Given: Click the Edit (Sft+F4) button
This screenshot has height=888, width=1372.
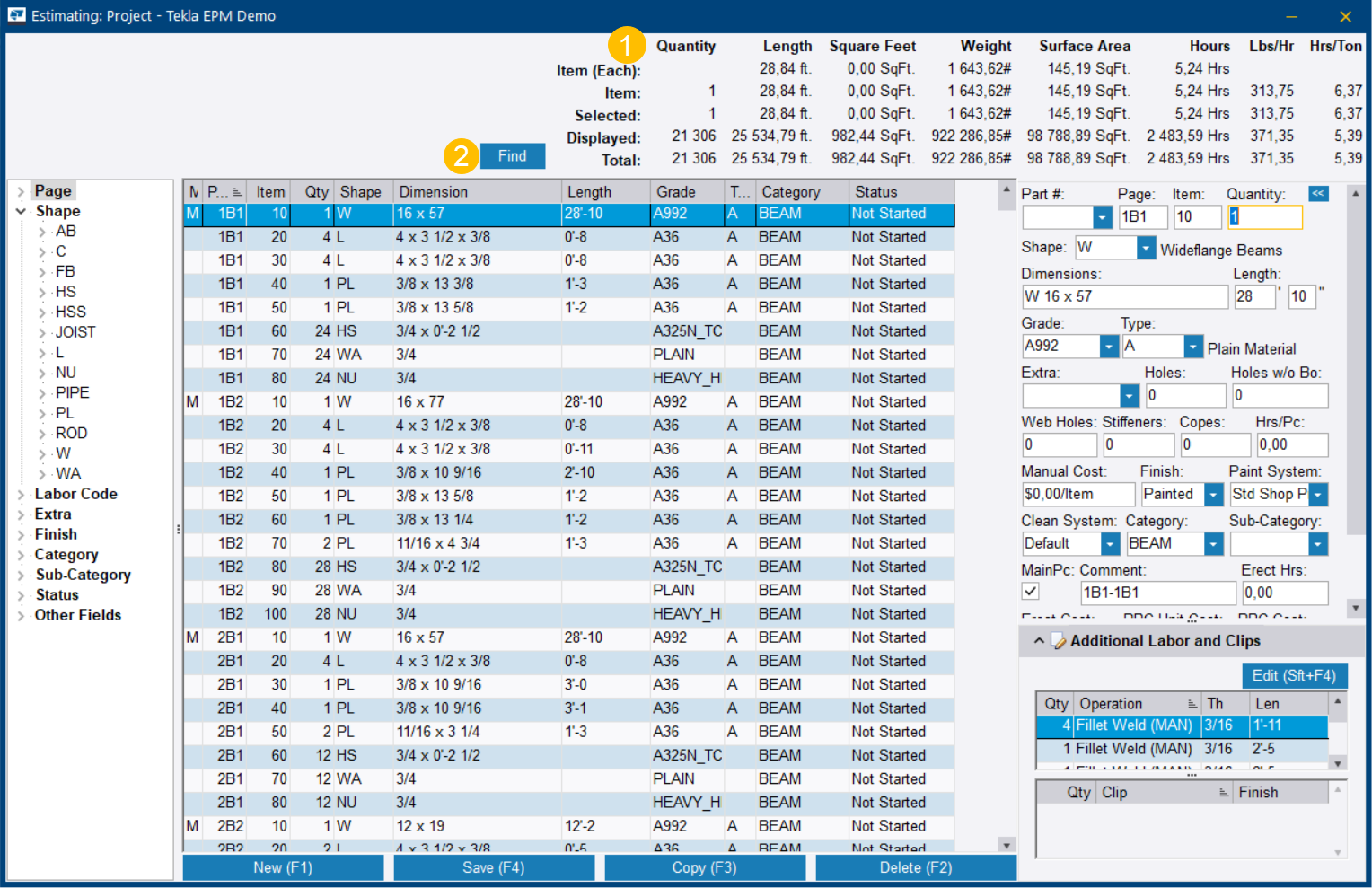Looking at the screenshot, I should 1293,675.
